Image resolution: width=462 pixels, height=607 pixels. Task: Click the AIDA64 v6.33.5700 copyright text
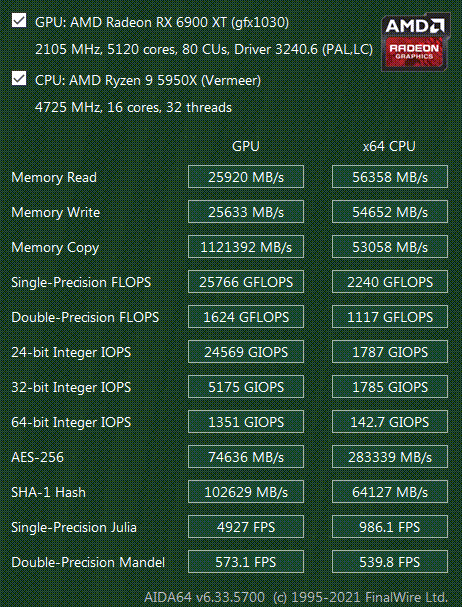coord(296,597)
